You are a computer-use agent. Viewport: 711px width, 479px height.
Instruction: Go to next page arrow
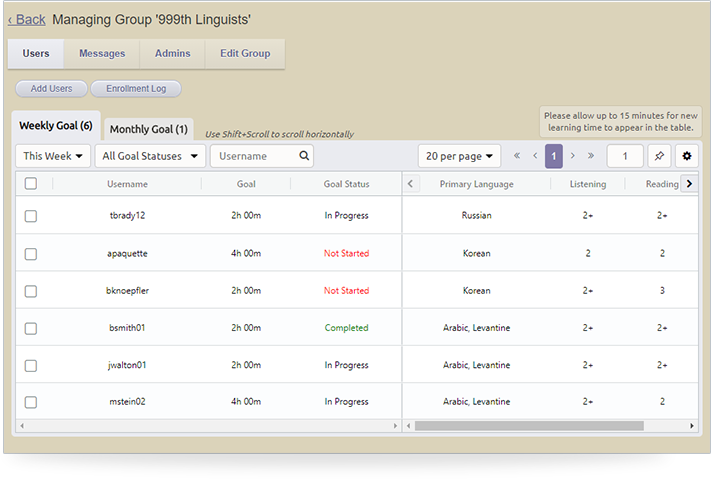click(572, 156)
